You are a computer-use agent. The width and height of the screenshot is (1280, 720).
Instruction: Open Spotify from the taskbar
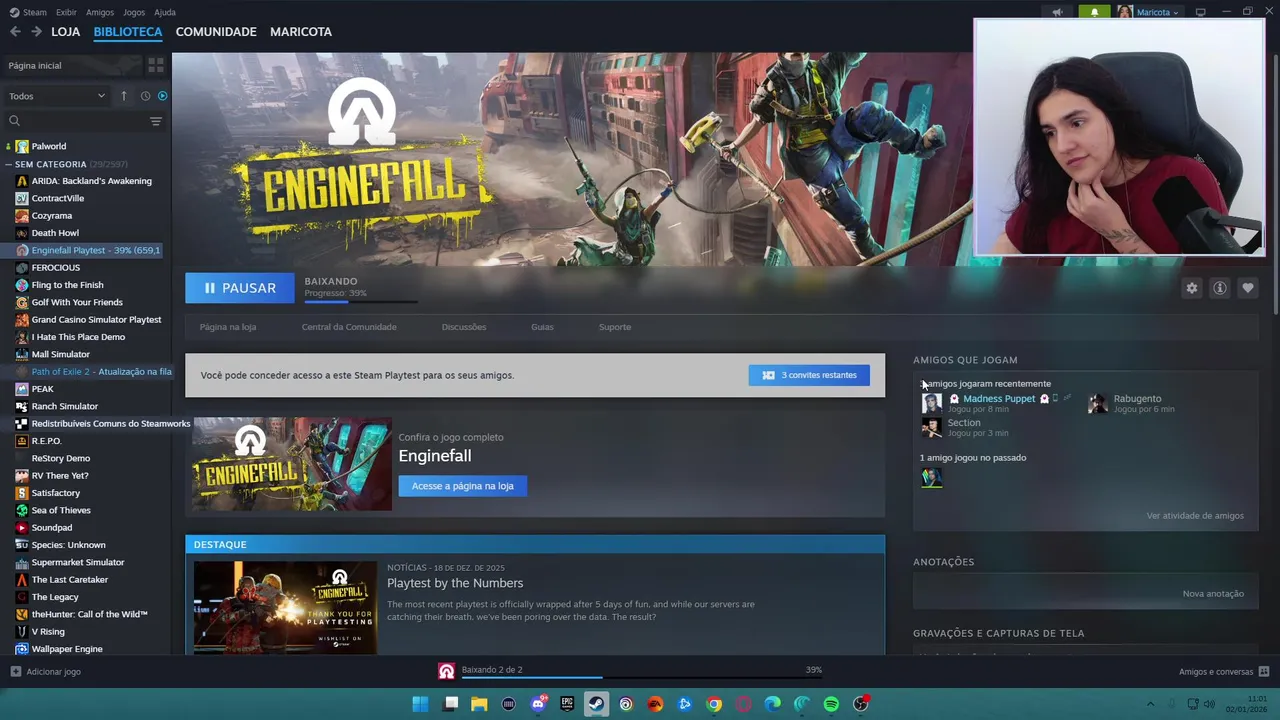831,704
